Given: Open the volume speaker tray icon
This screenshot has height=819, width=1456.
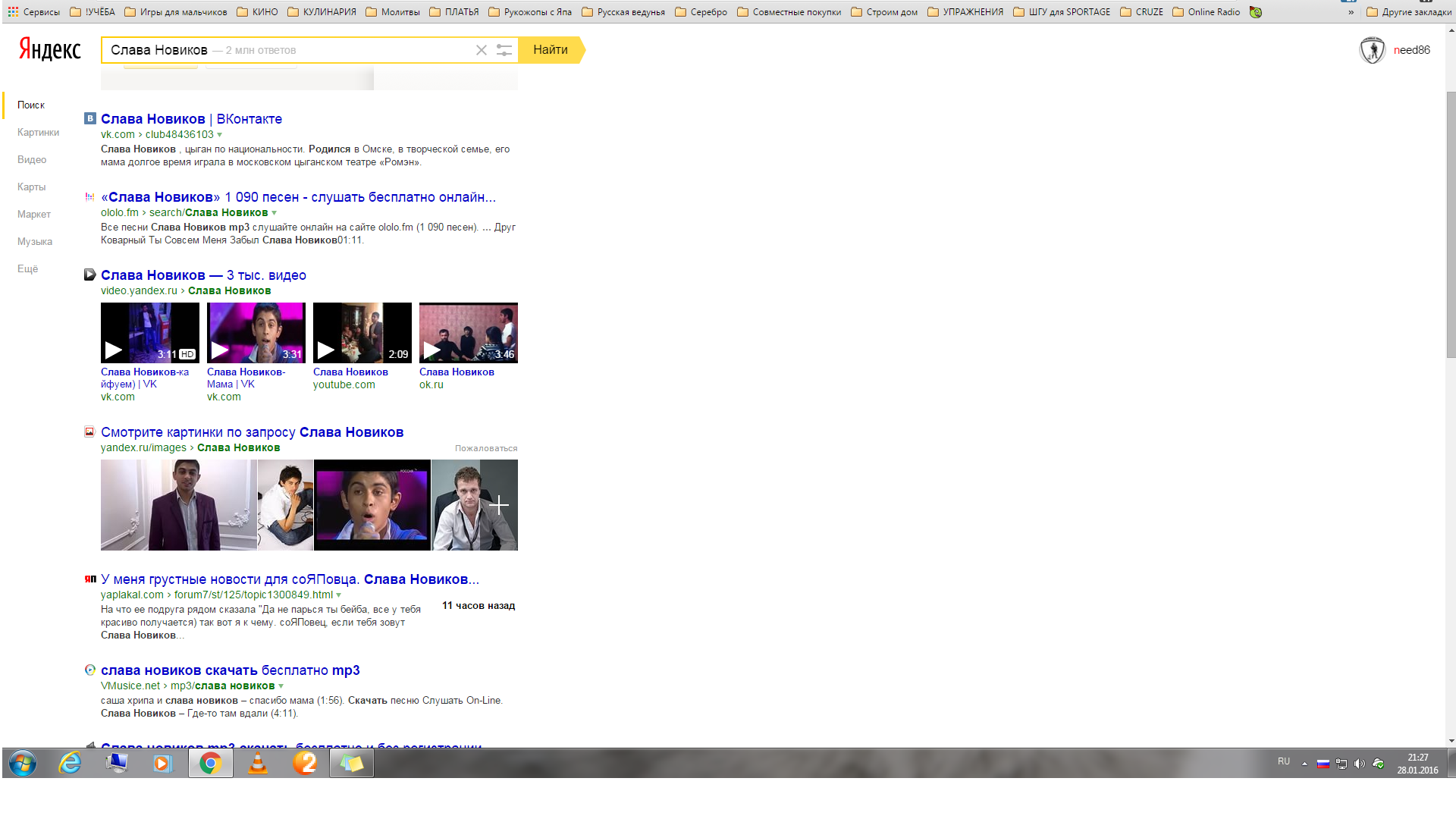Looking at the screenshot, I should pyautogui.click(x=1360, y=764).
